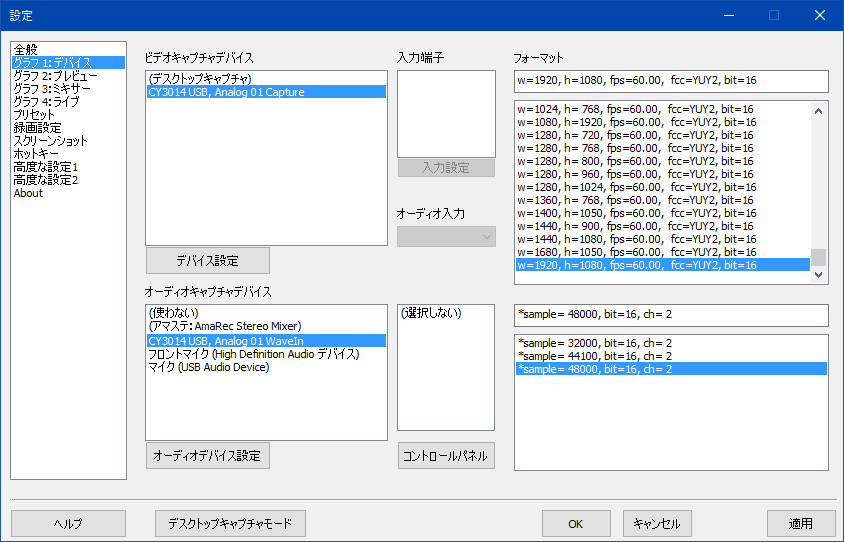Click the デバイス設定 button
This screenshot has width=844, height=542.
208,261
